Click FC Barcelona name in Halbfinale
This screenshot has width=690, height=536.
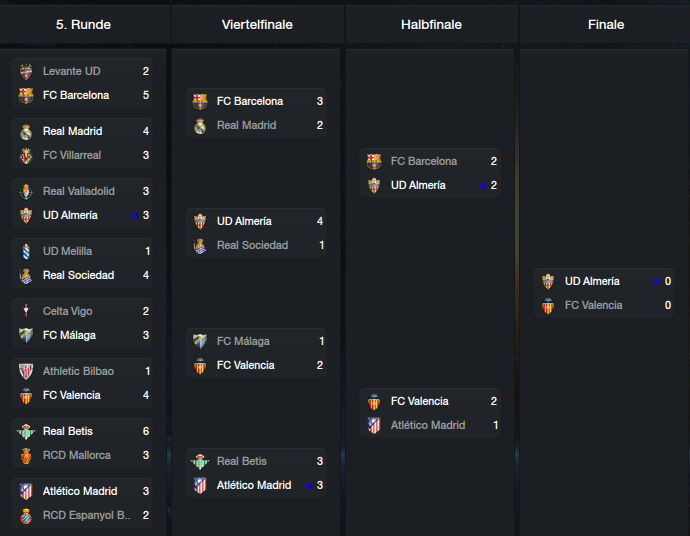pos(424,162)
